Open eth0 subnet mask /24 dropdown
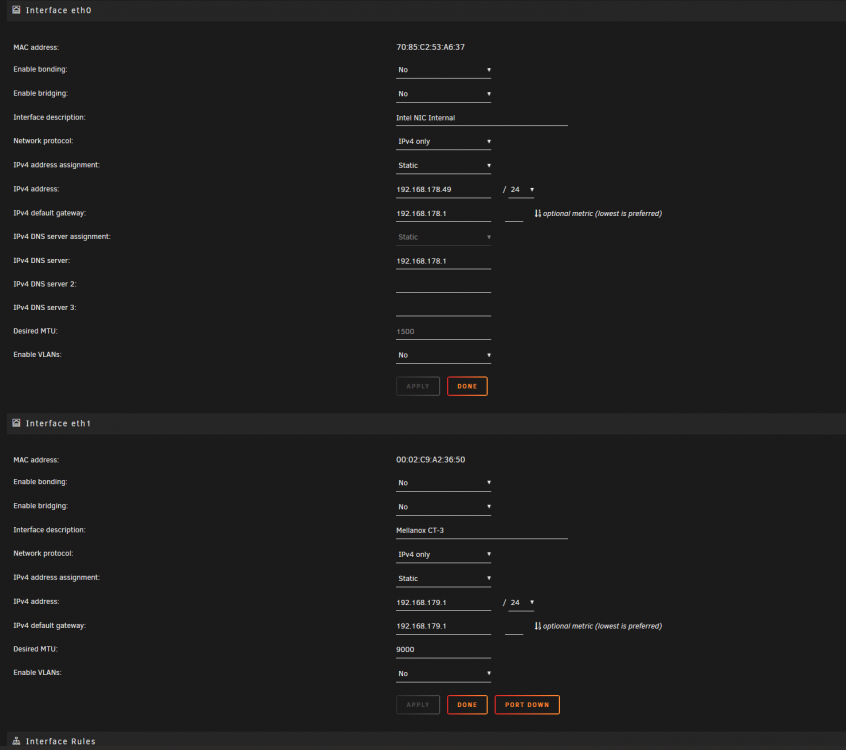 click(x=521, y=189)
